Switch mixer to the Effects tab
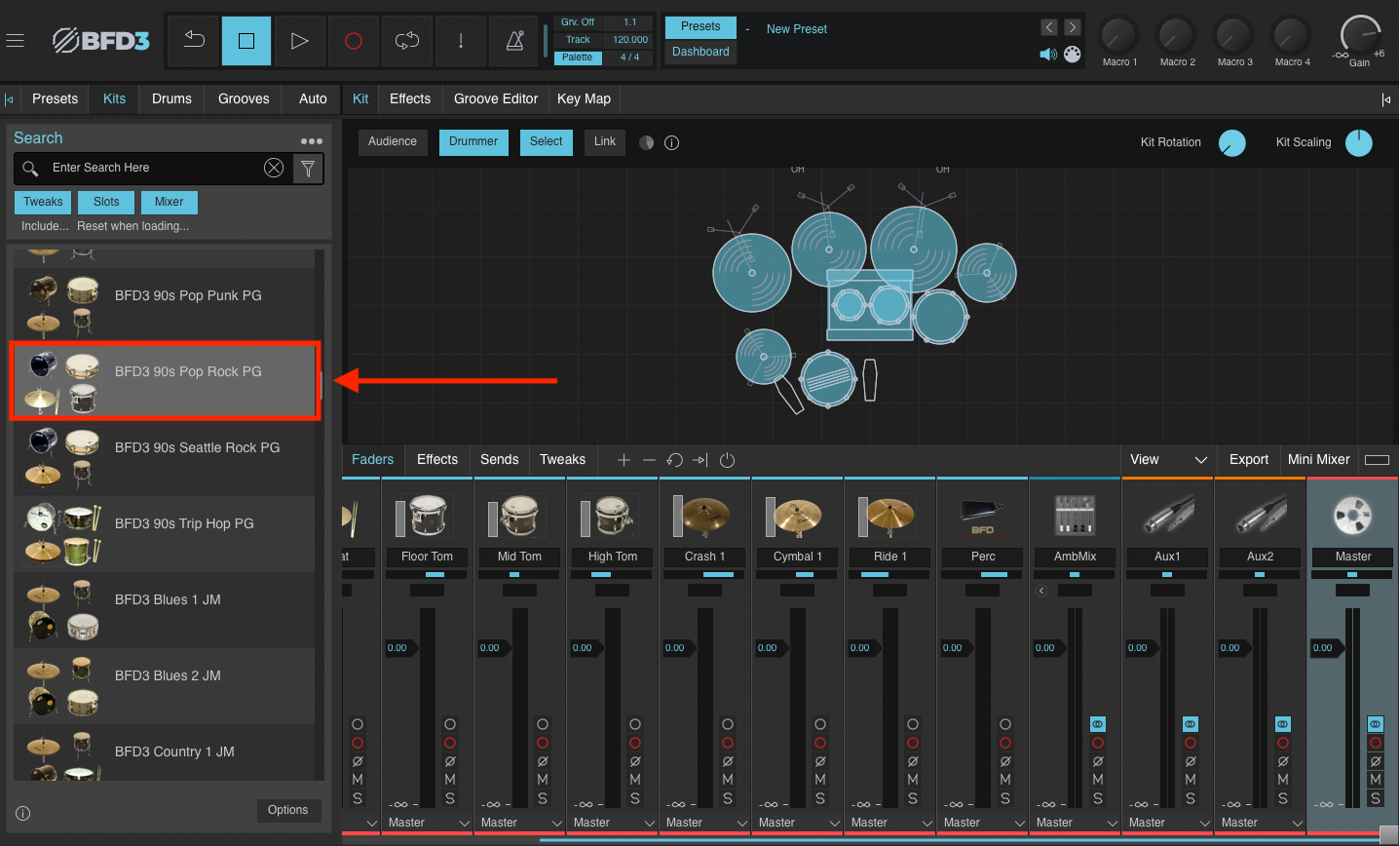The height and width of the screenshot is (846, 1400). coord(437,459)
